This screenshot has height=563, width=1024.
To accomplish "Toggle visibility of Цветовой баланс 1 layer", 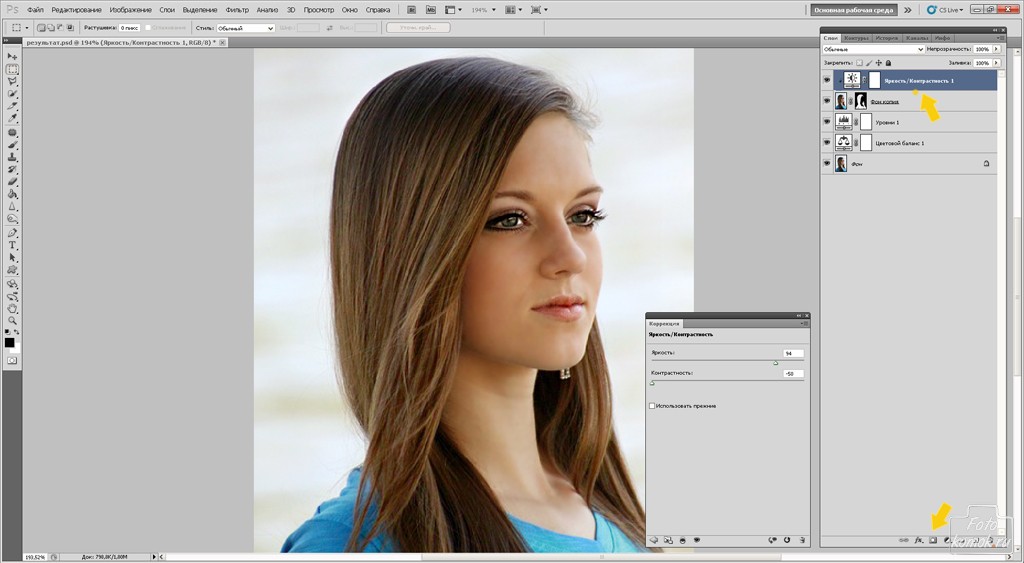I will point(826,143).
